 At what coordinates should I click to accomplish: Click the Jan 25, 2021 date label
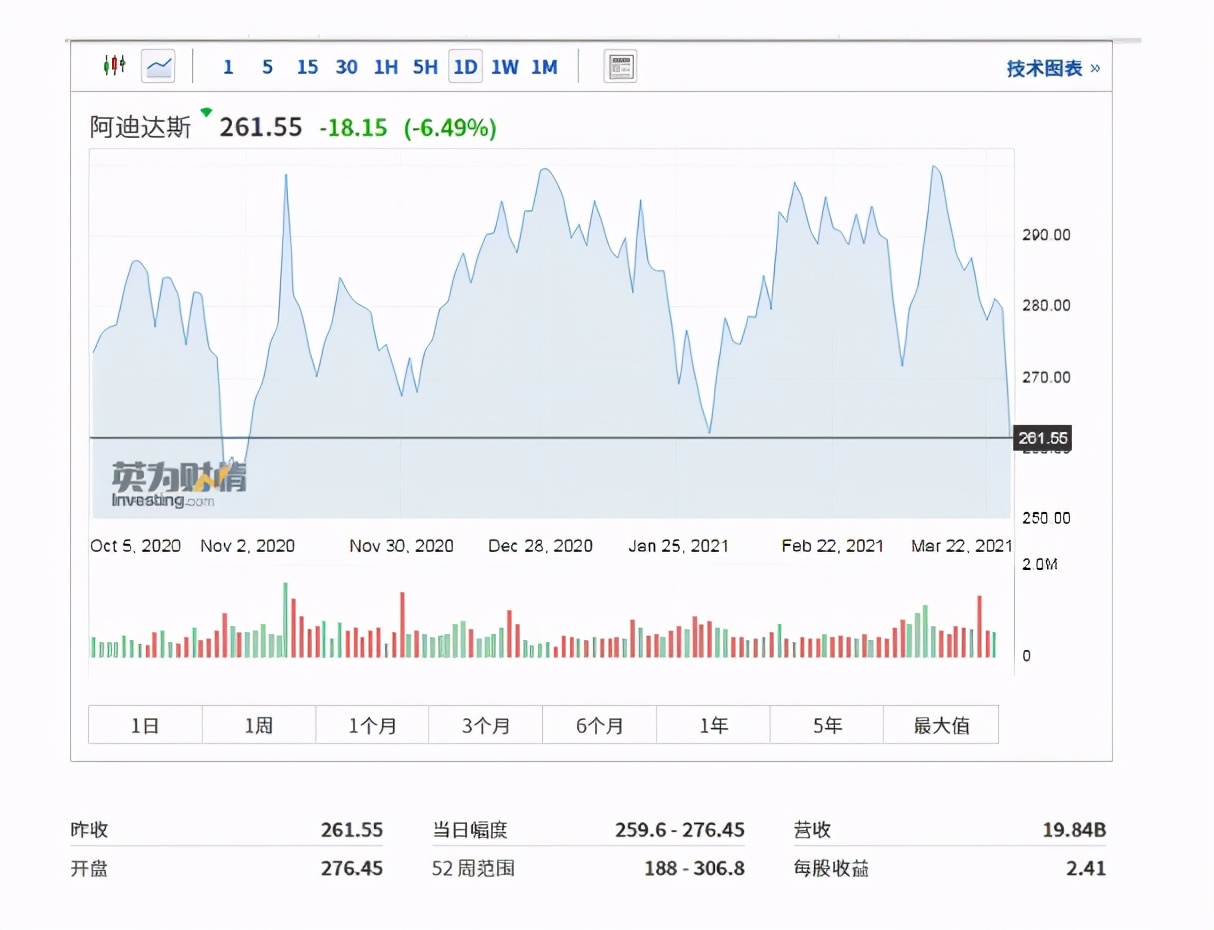click(678, 546)
